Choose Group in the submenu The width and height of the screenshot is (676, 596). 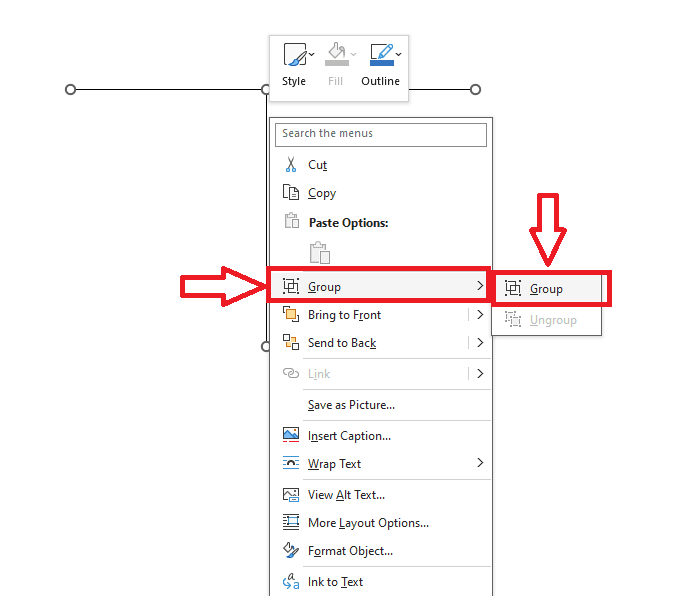coord(547,289)
